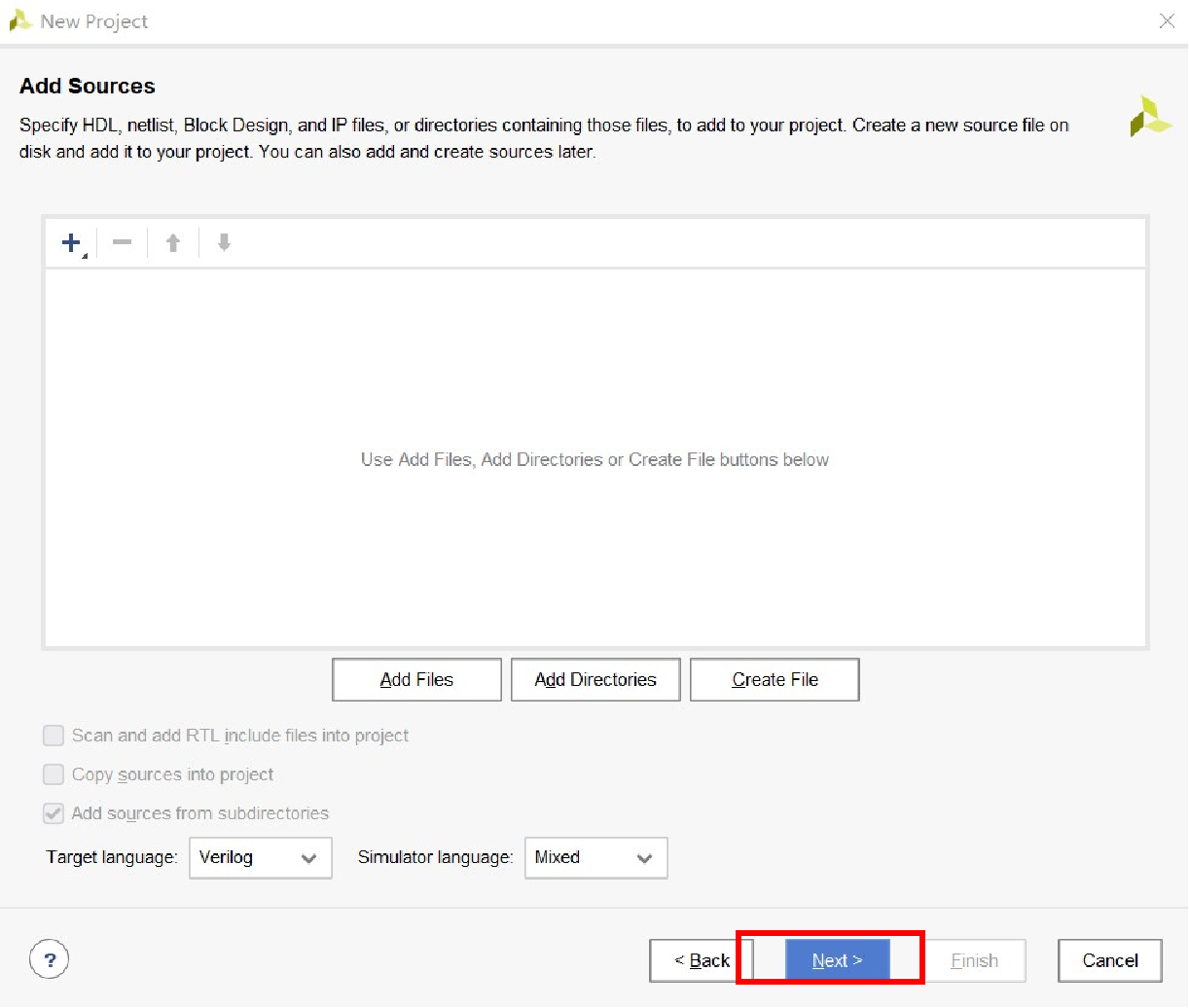Click the Add Sources heading
Viewport: 1189px width, 1008px height.
[x=88, y=86]
